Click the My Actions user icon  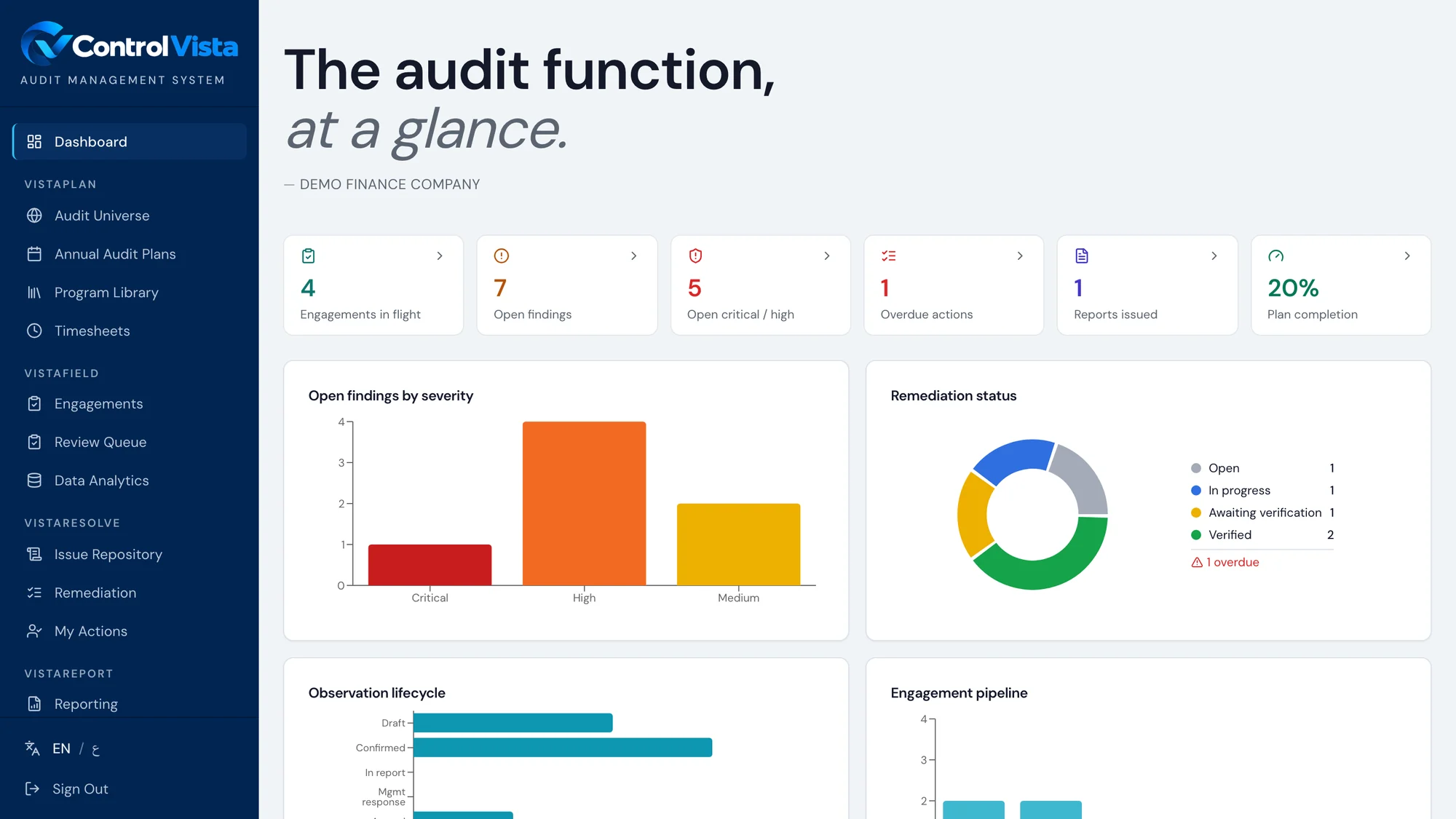(x=34, y=631)
